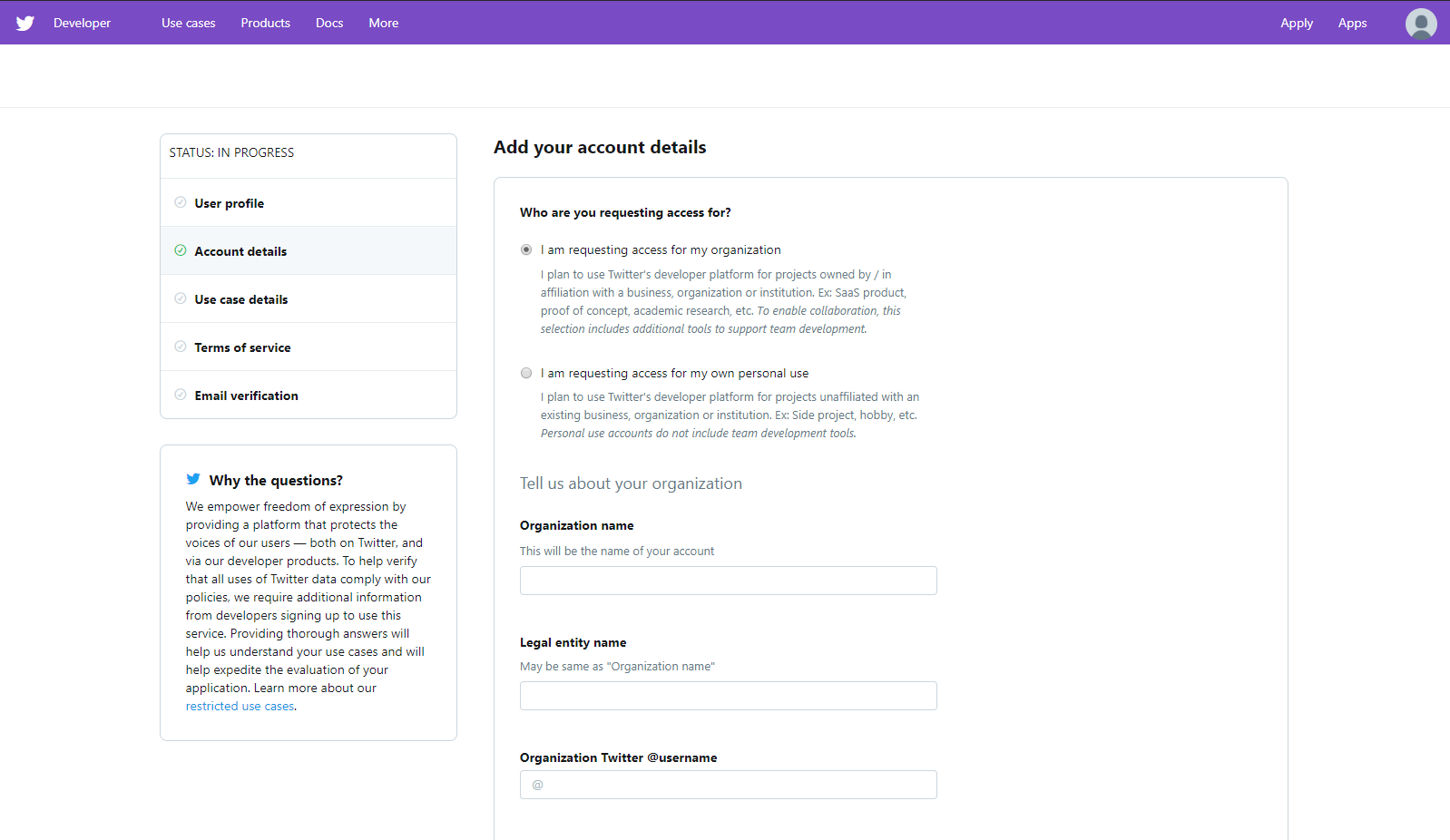Click the 'Add your account details' heading

point(600,147)
